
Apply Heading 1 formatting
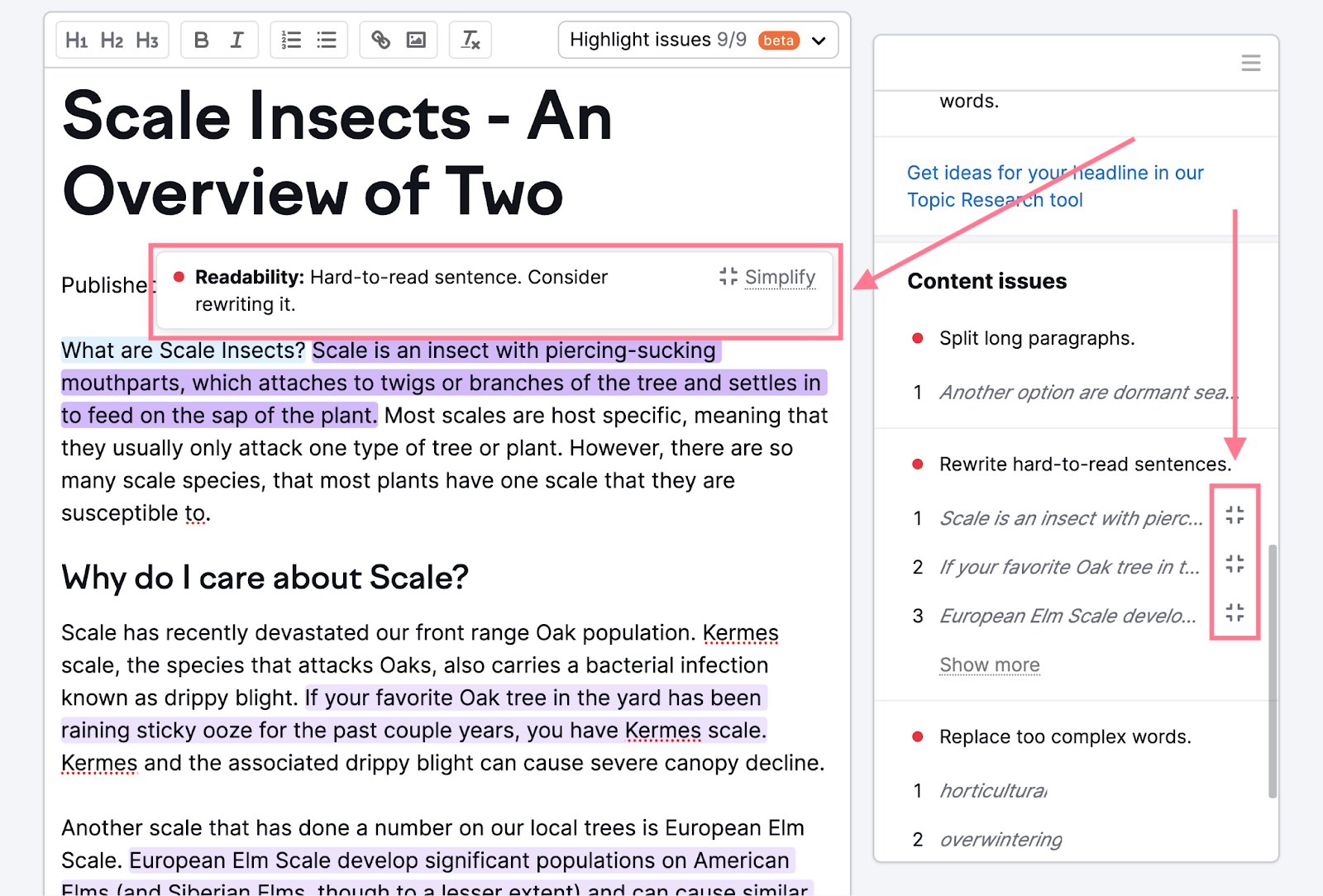click(76, 40)
